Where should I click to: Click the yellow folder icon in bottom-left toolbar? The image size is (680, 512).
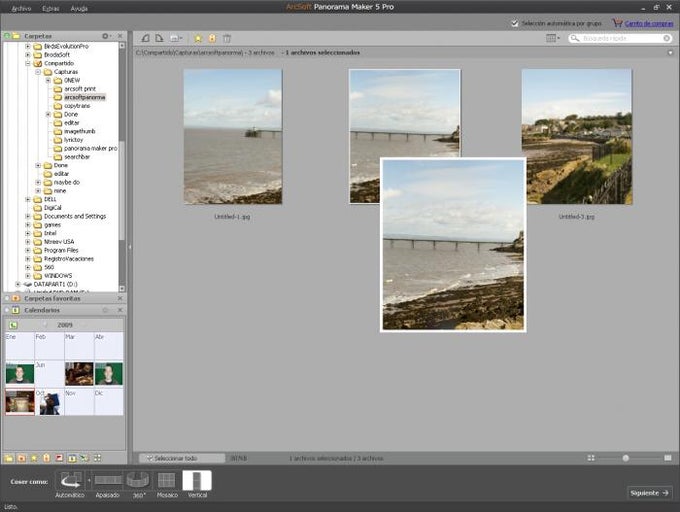(x=9, y=458)
